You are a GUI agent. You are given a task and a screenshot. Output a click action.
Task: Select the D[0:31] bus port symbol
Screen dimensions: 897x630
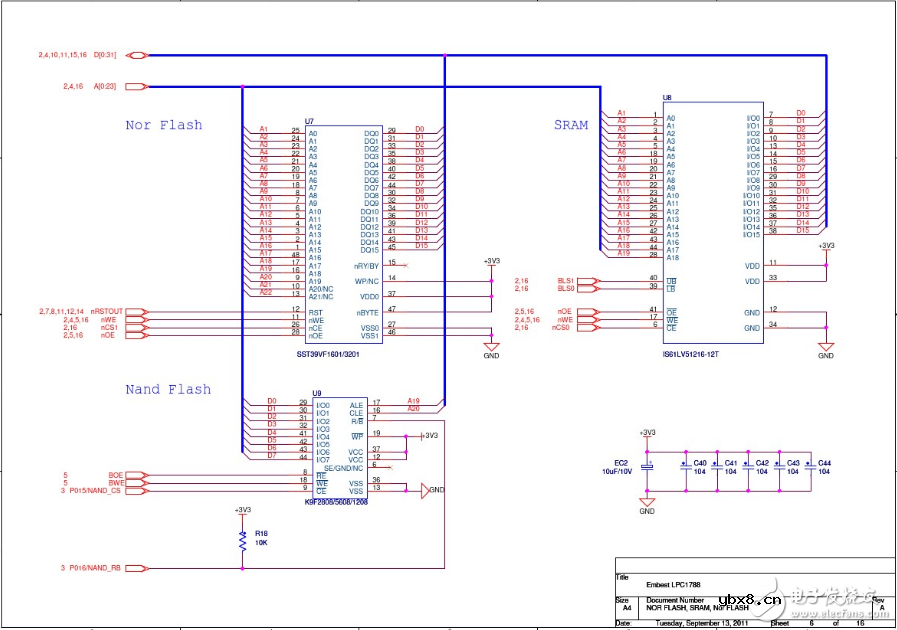137,55
